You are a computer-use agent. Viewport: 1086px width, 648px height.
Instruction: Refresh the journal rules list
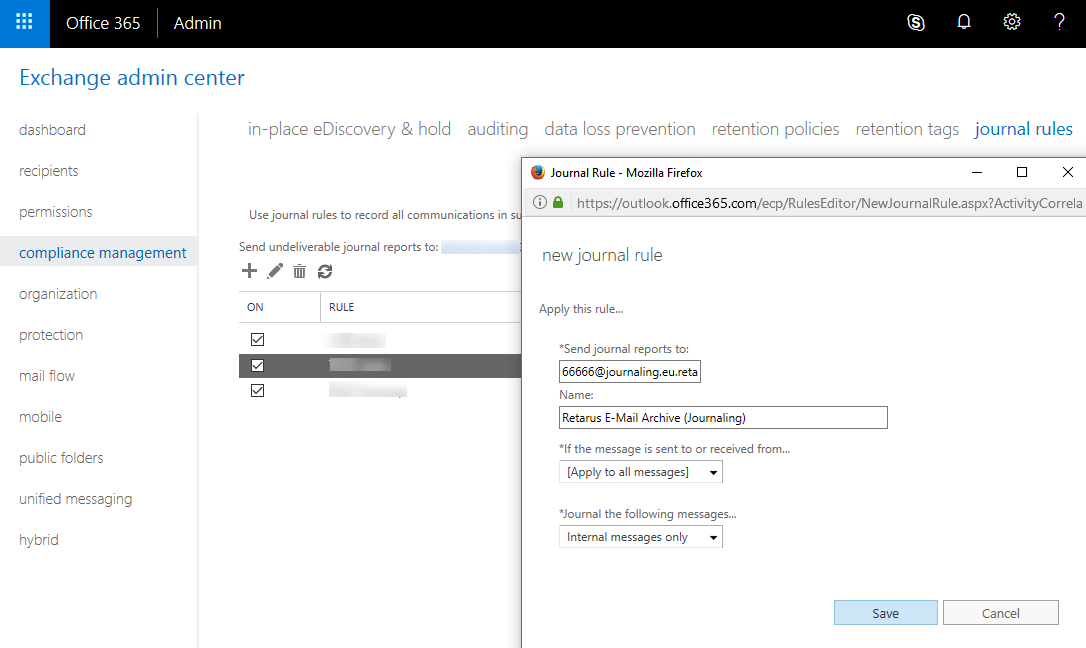325,271
